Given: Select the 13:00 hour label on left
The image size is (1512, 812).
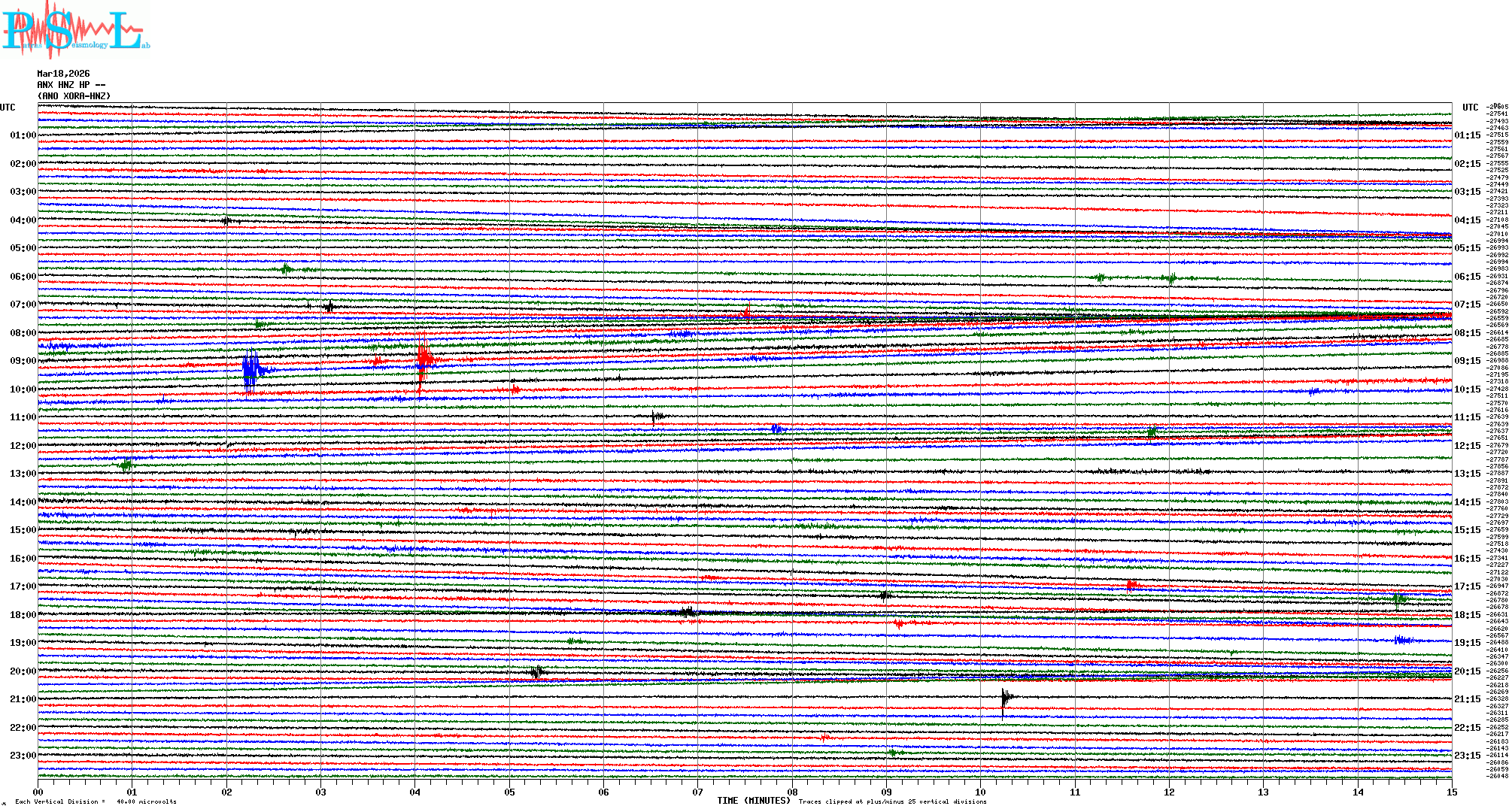Looking at the screenshot, I should point(23,474).
